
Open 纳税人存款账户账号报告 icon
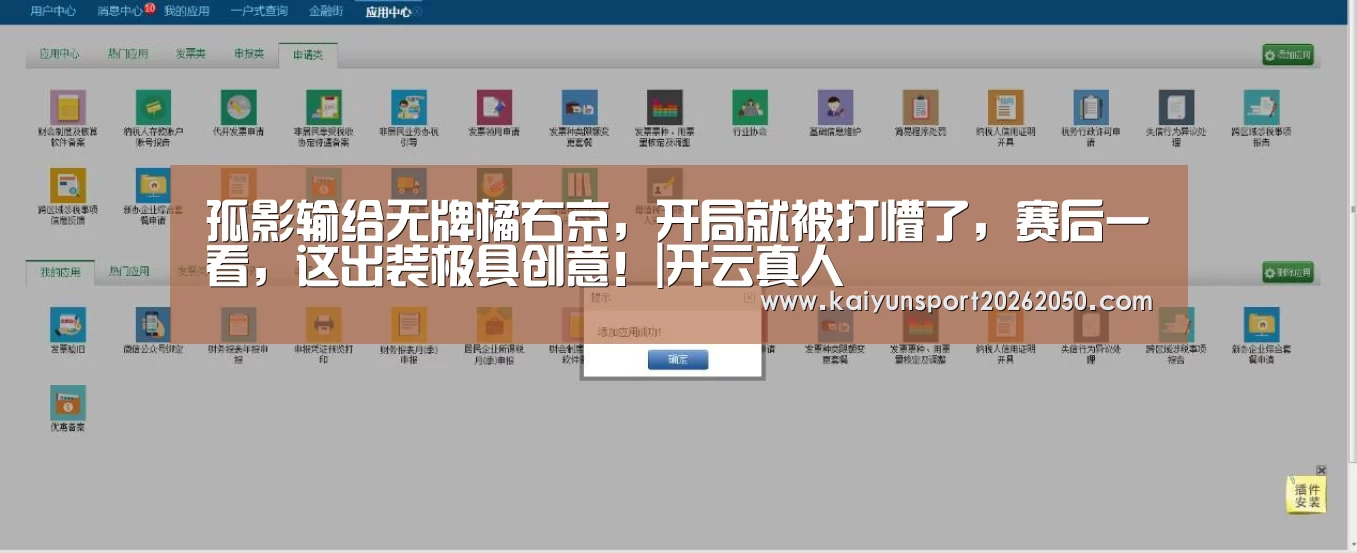click(153, 107)
